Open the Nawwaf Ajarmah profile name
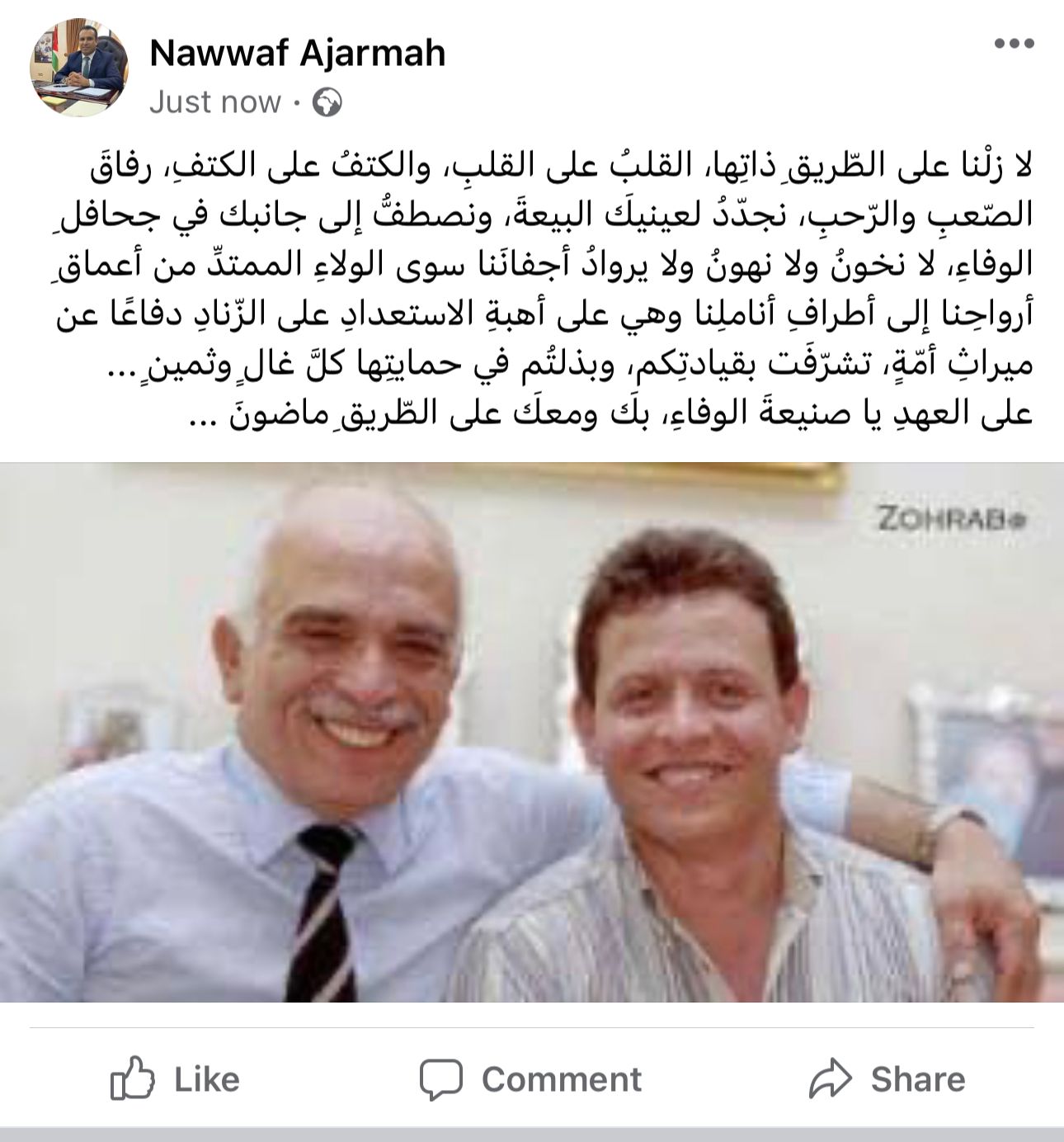Viewport: 1064px width, 1142px height. point(297,54)
